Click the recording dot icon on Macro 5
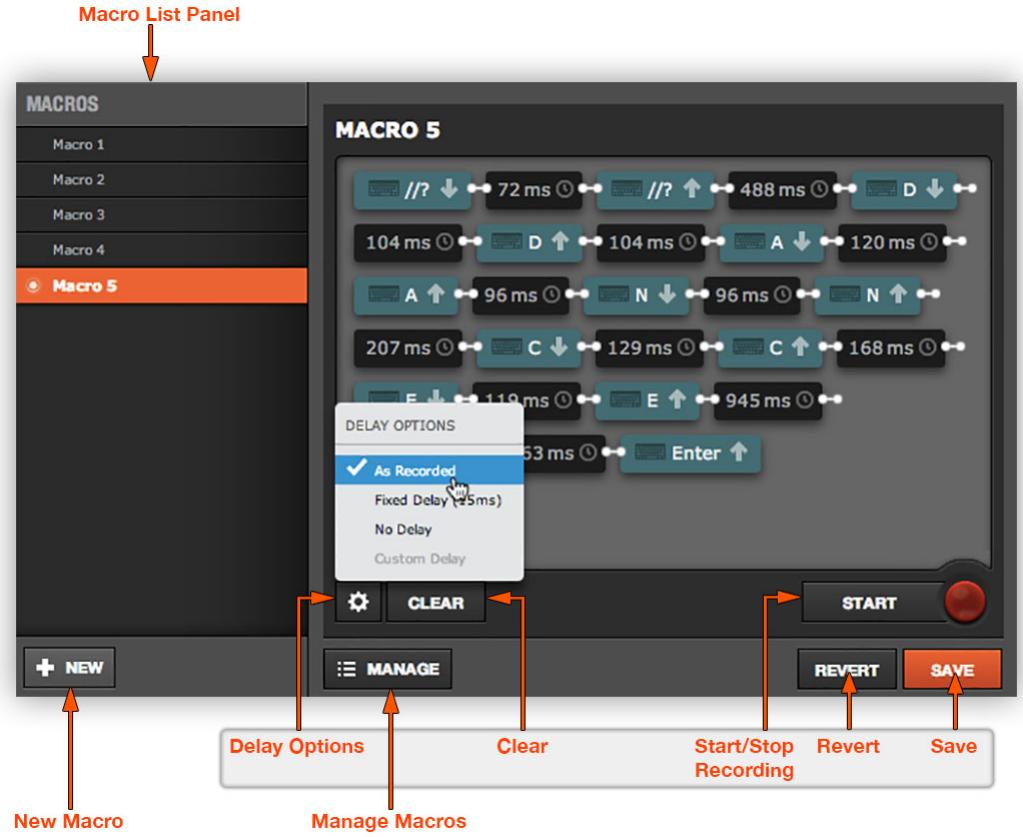 33,286
